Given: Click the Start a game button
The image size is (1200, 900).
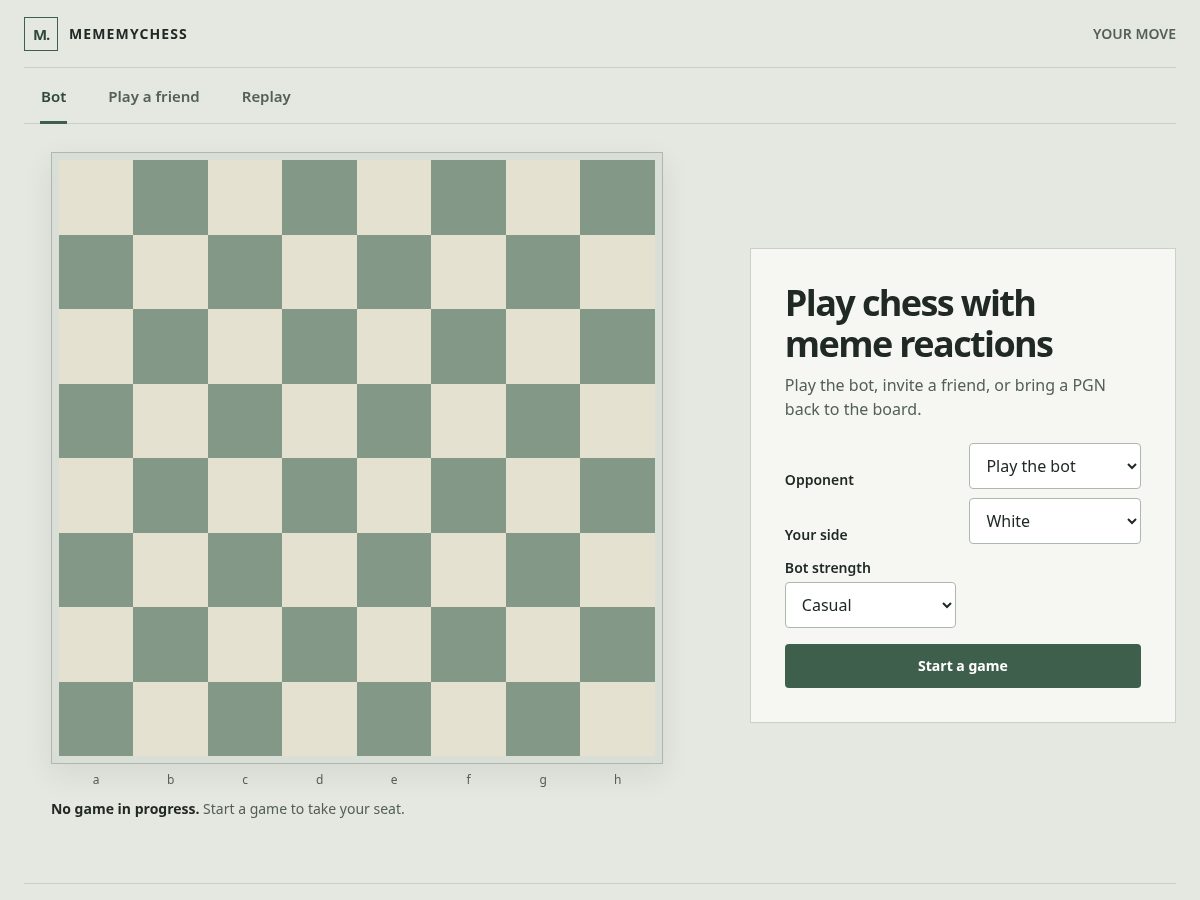Looking at the screenshot, I should coord(963,666).
